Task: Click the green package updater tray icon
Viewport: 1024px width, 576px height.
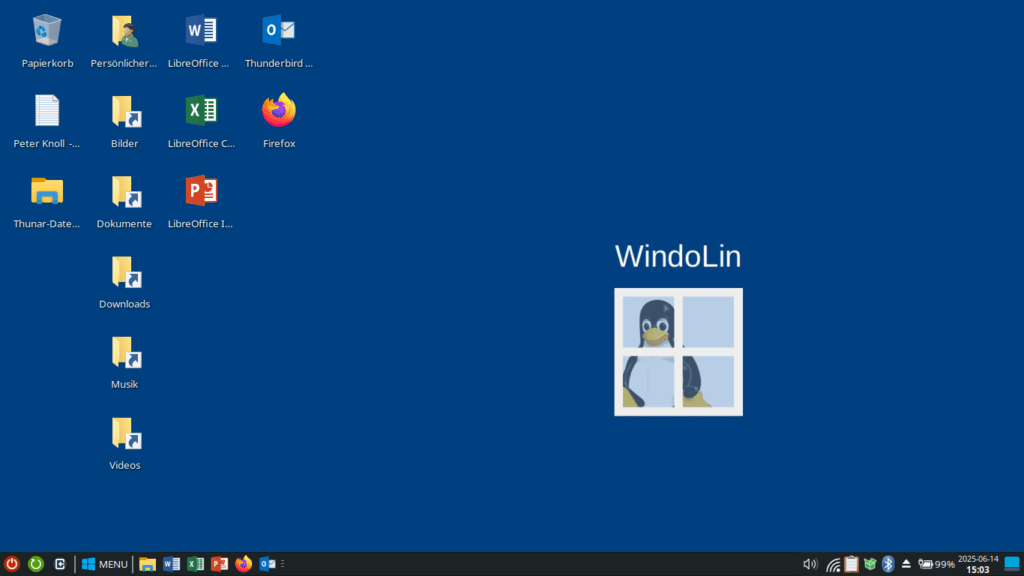Action: point(869,564)
